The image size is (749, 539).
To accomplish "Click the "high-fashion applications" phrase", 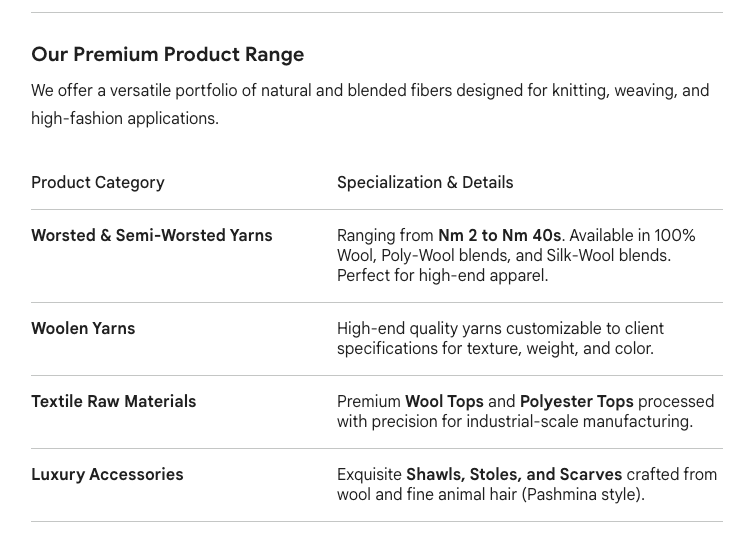I will pyautogui.click(x=124, y=119).
